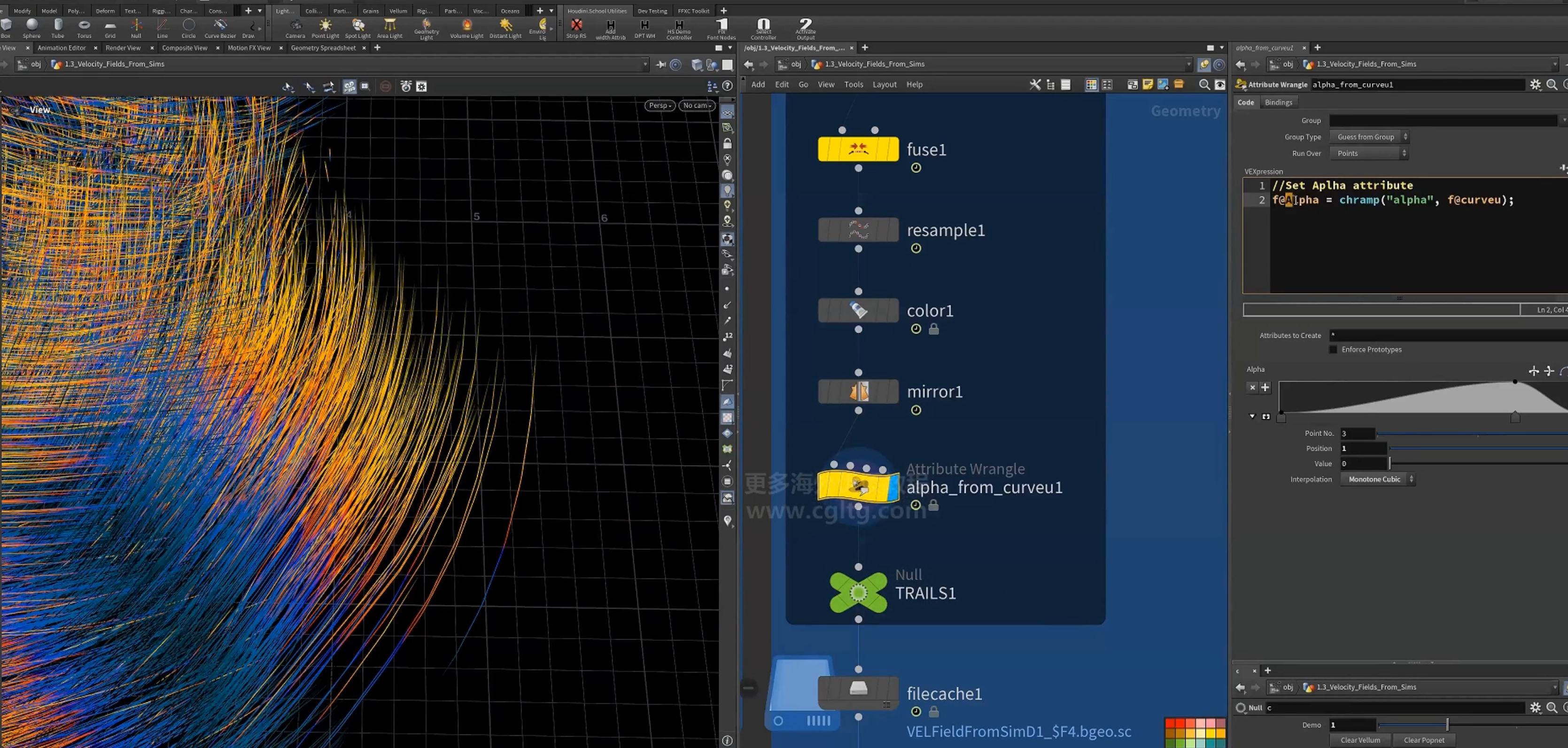Screen dimensions: 1568x748
Task: Open the Interpolation Monotone Cubic dropdown
Action: [1377, 479]
